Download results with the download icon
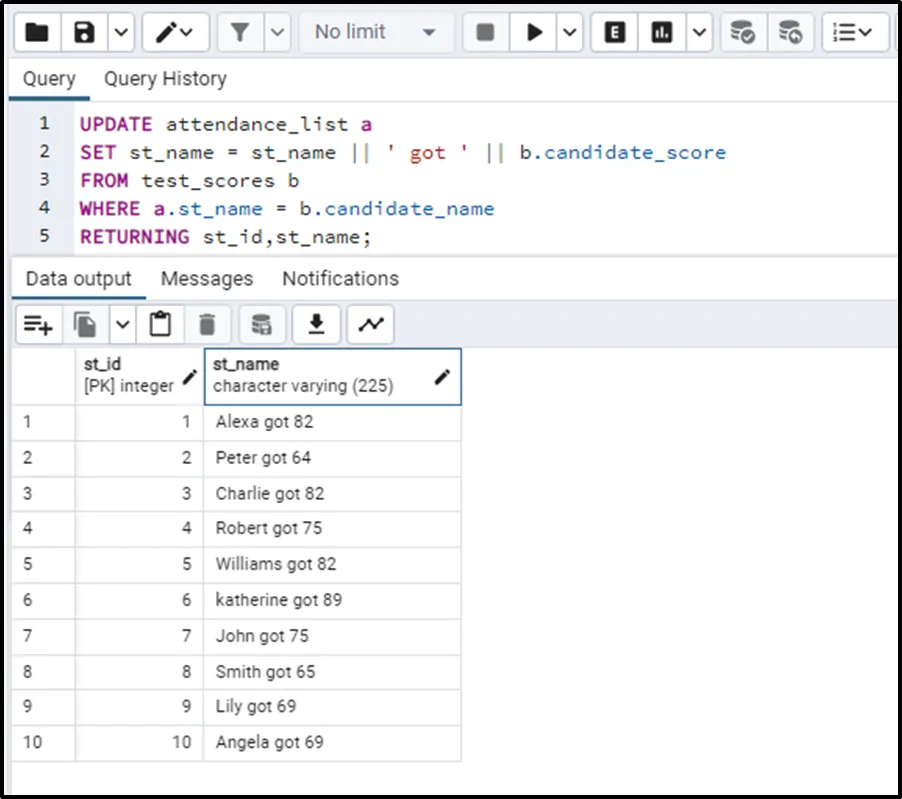Viewport: 902px width, 799px height. click(x=316, y=324)
